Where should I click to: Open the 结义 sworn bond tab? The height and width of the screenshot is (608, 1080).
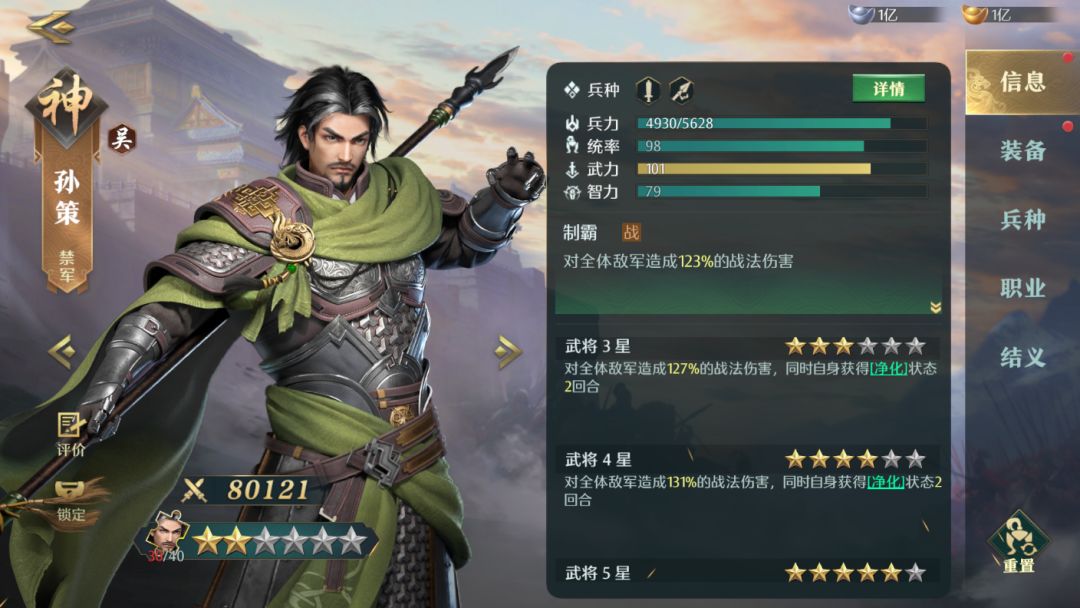point(1022,357)
